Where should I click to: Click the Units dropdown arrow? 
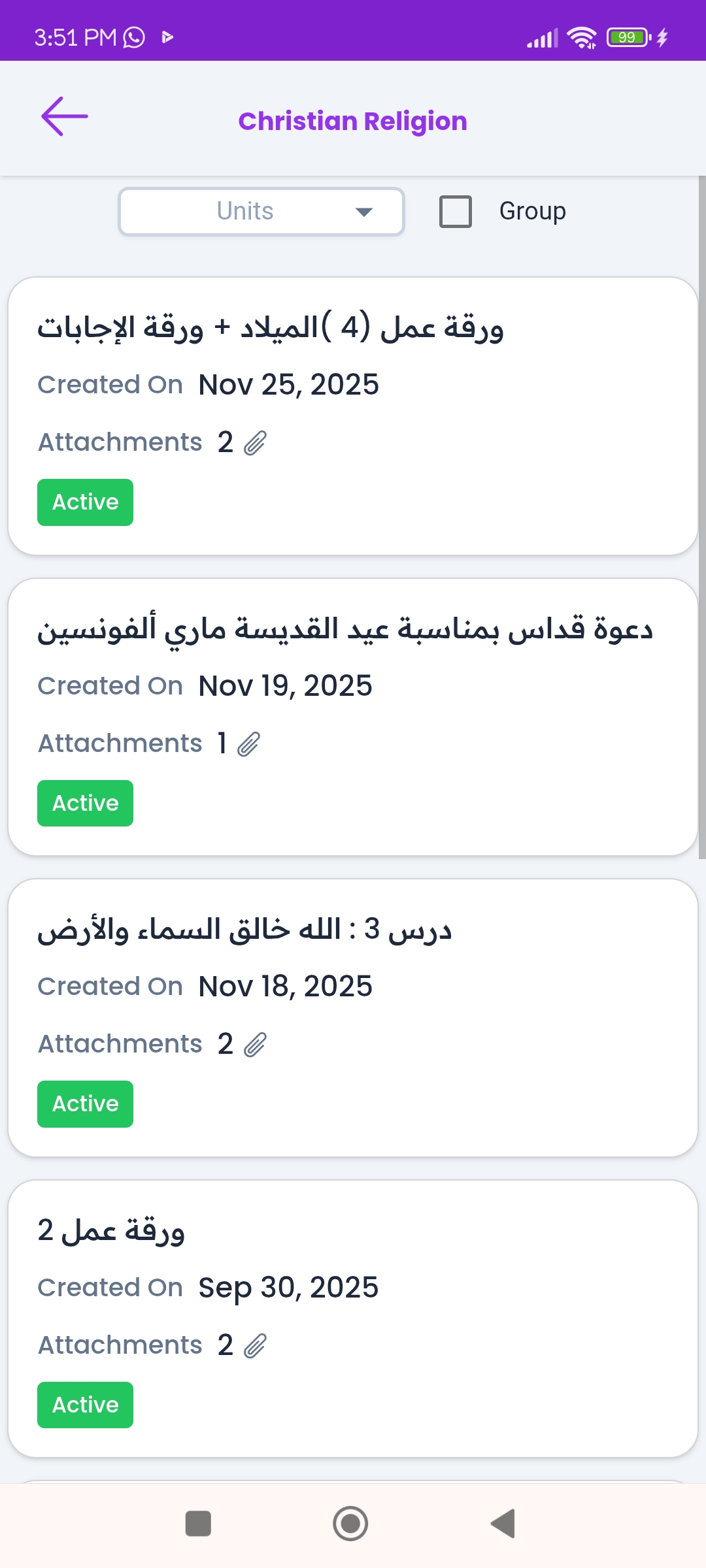coord(363,212)
